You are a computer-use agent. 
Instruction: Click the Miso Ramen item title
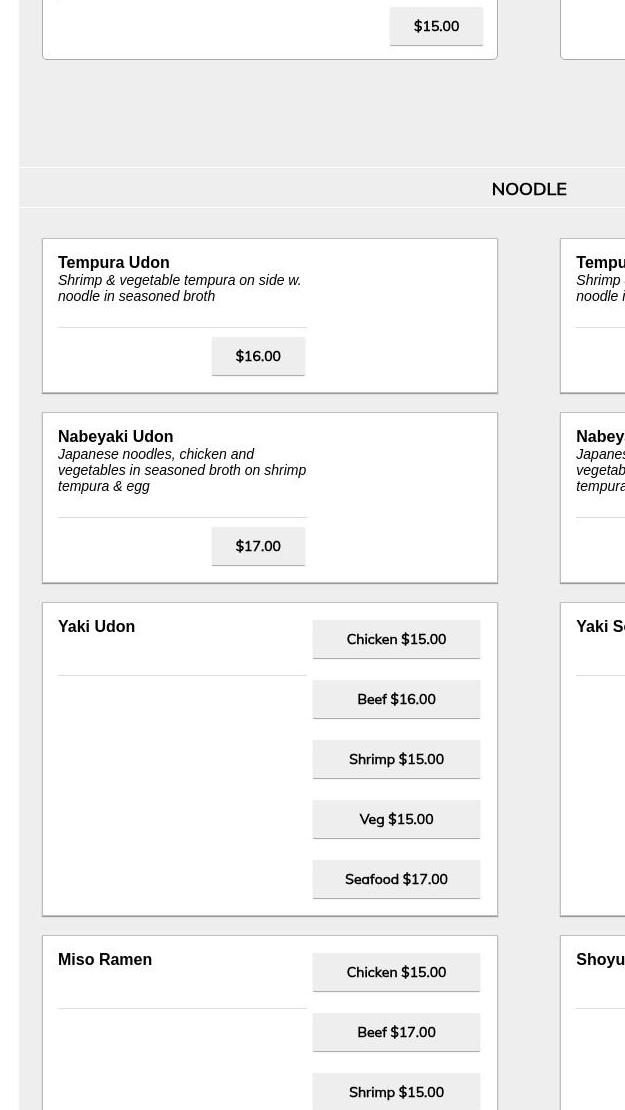coord(105,959)
